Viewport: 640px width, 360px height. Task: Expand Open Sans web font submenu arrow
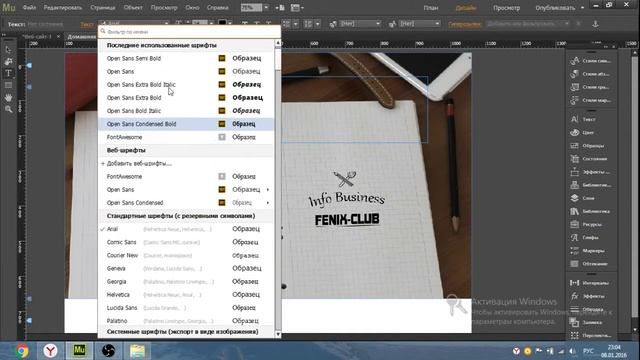pos(268,190)
